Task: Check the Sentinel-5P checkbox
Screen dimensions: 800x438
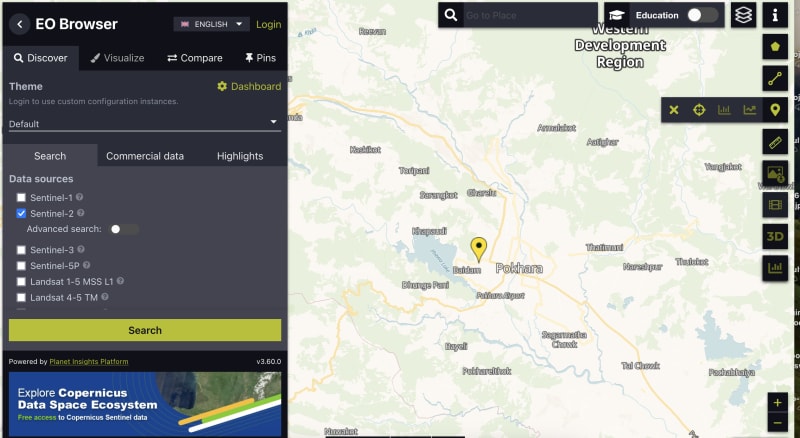Action: pos(21,265)
